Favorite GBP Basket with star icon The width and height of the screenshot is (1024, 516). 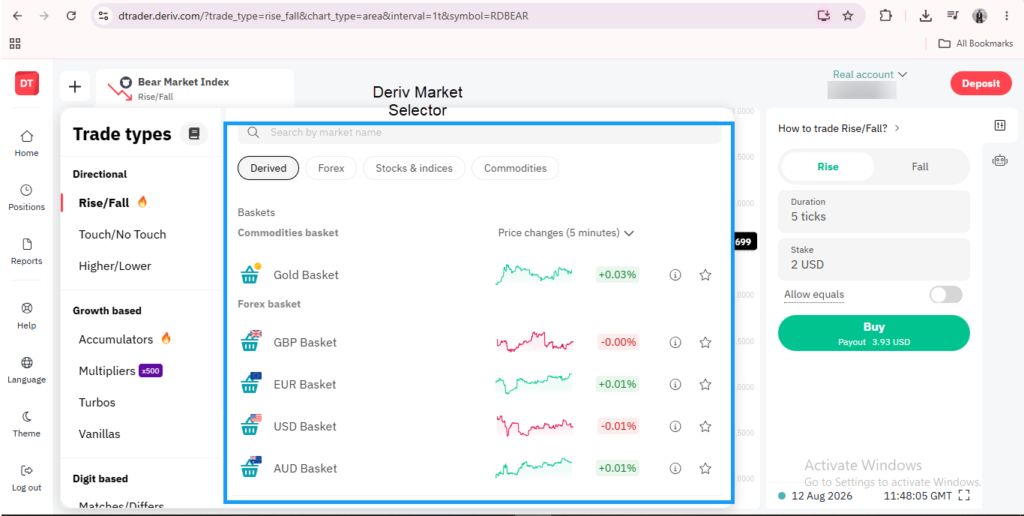point(705,342)
